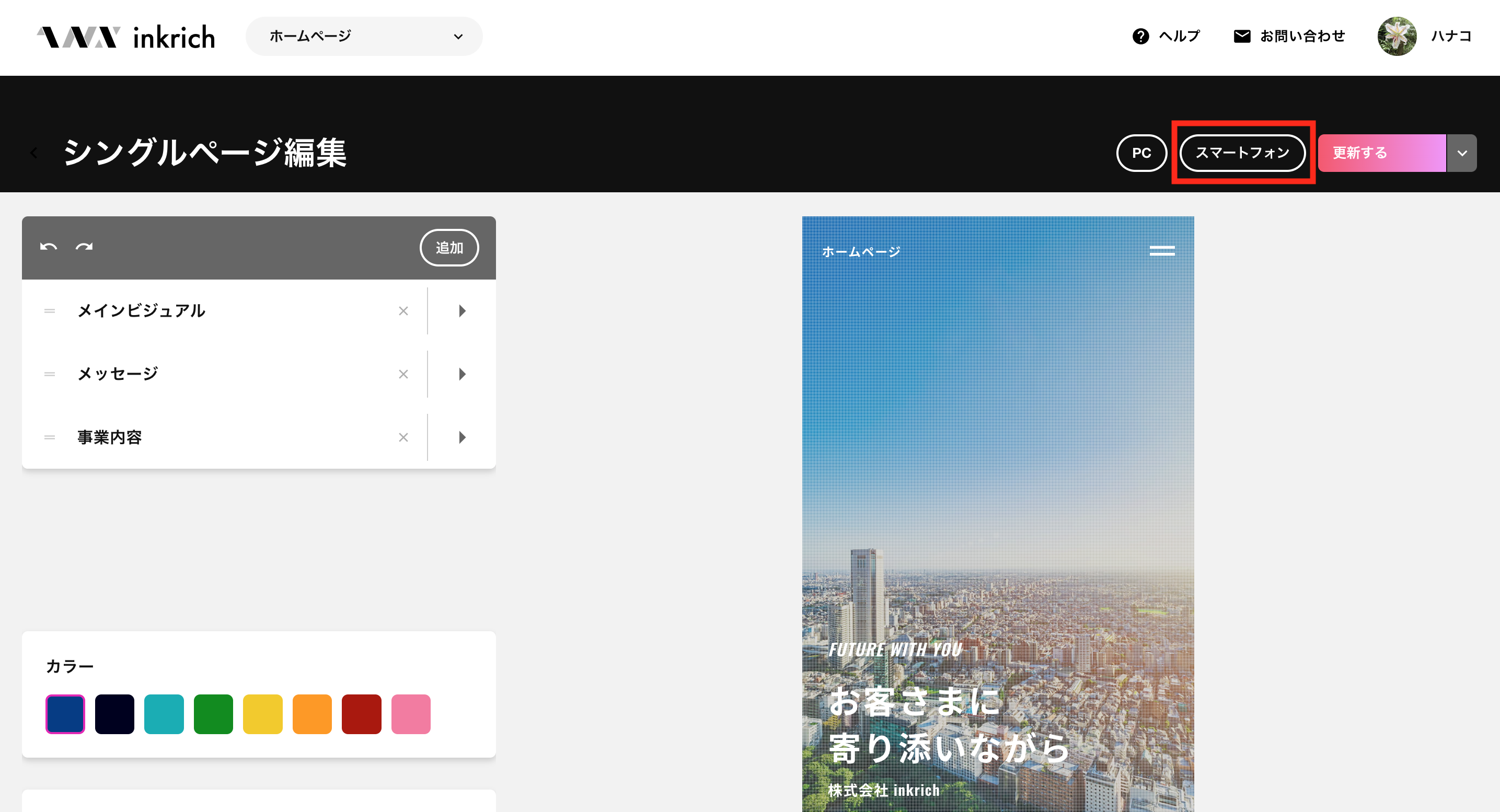This screenshot has height=812, width=1500.
Task: Remove the 事業内容 section with X
Action: point(403,437)
